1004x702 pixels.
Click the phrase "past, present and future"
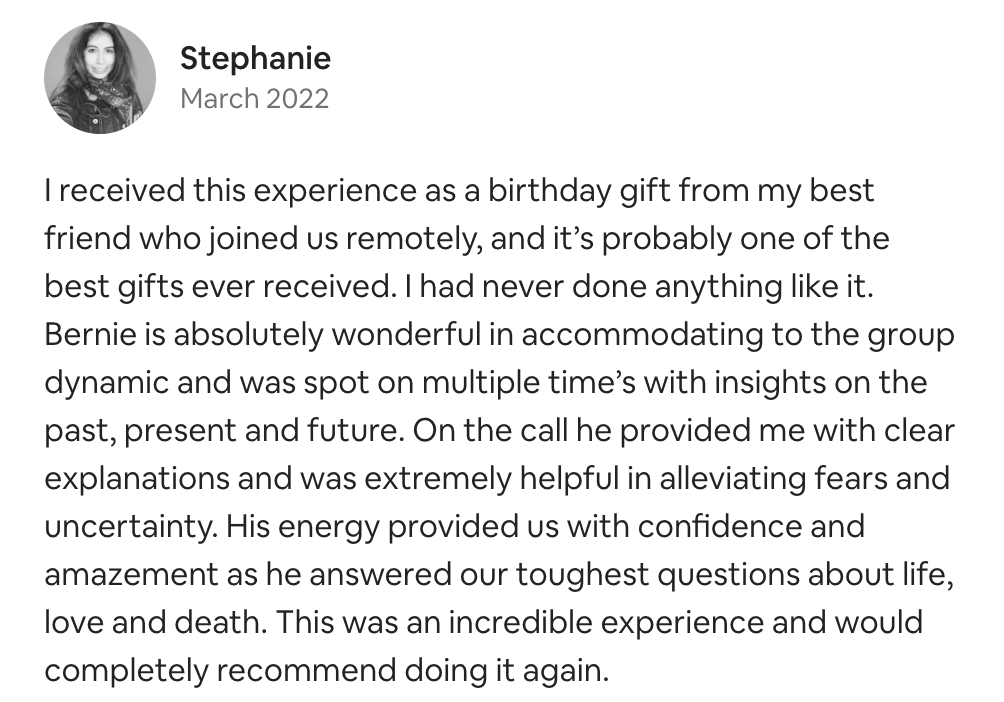tap(221, 431)
